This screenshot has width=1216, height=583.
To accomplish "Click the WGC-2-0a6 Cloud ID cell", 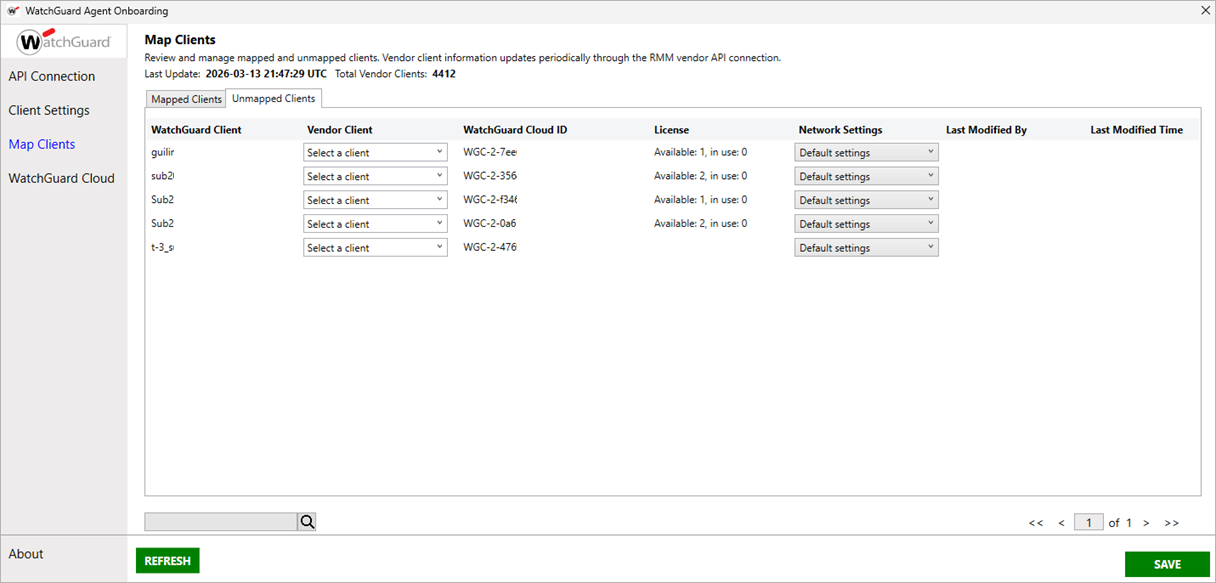I will [x=490, y=224].
